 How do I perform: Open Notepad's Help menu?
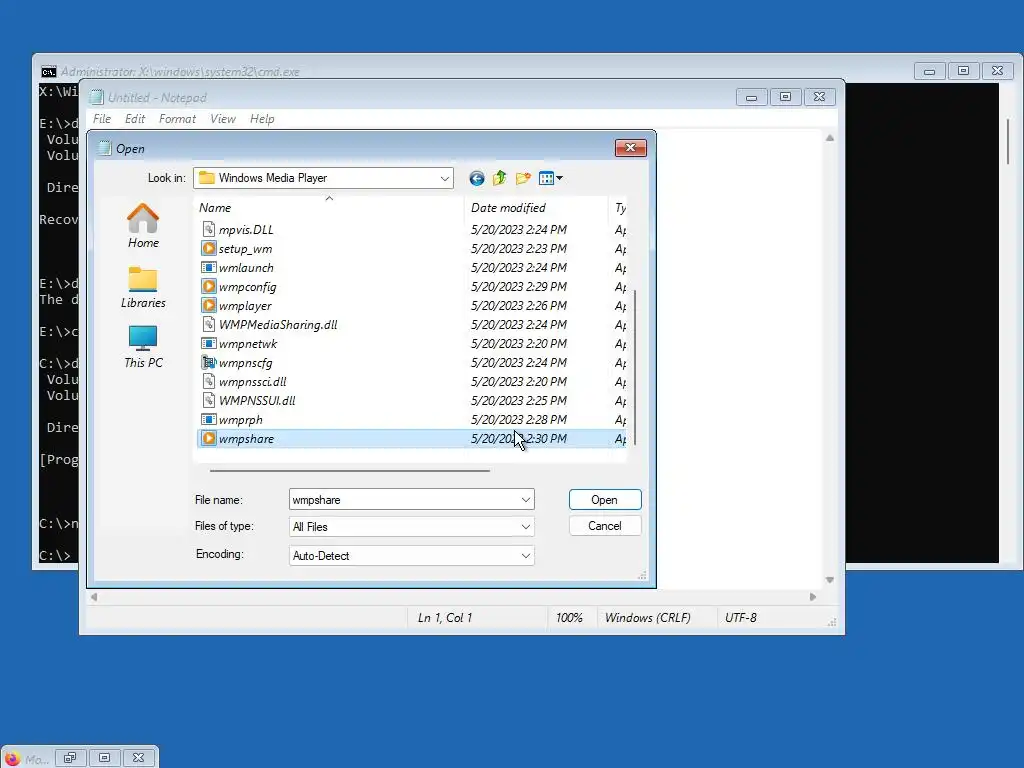tap(262, 119)
